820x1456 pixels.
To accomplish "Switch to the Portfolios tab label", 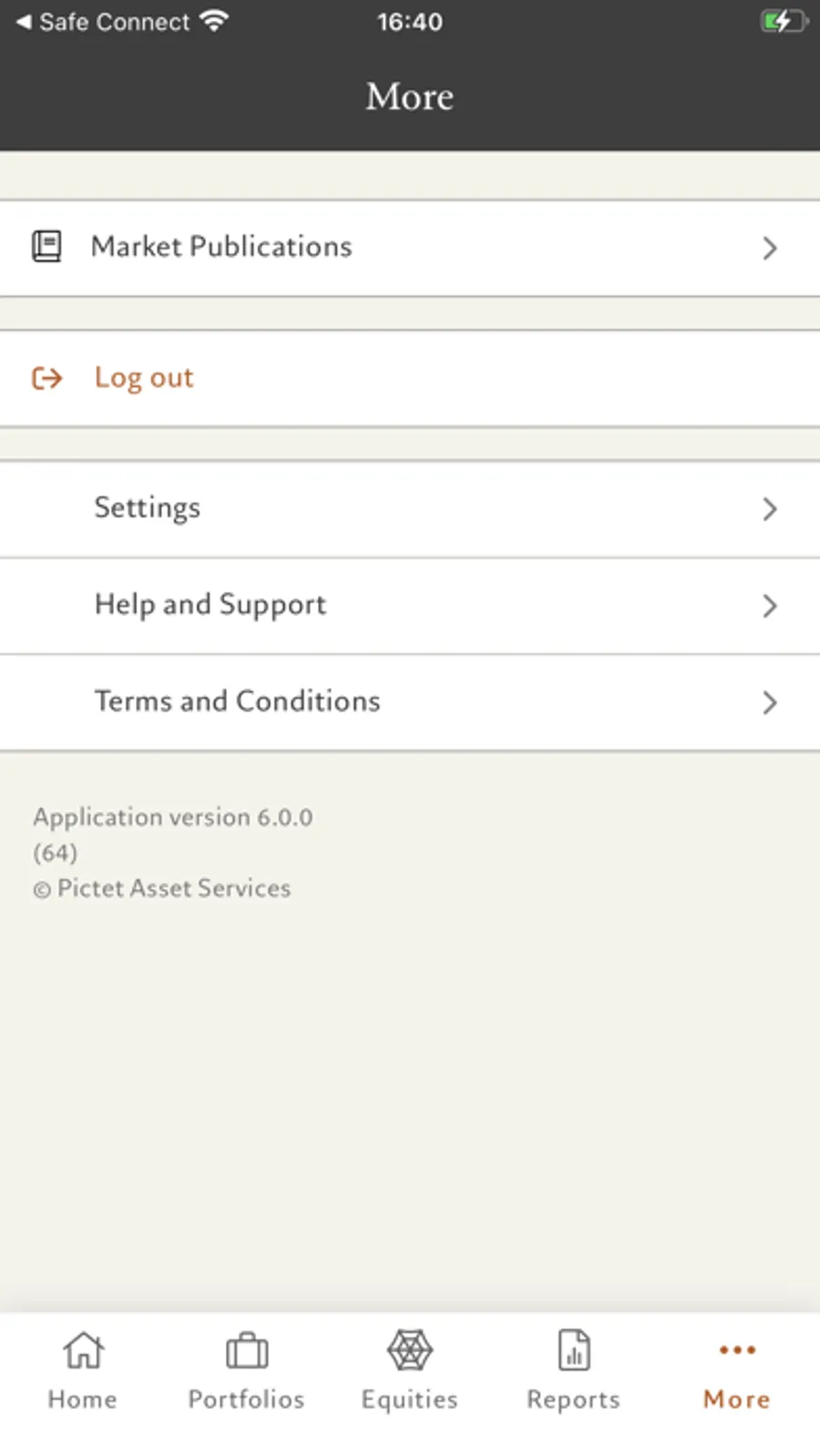I will coord(246,1400).
